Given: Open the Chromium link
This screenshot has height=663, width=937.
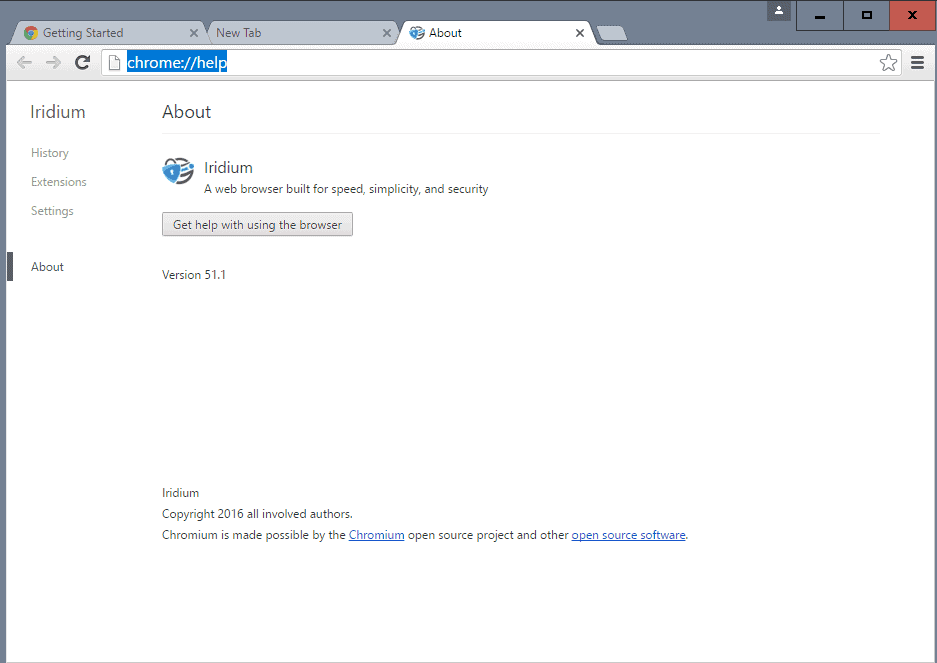Looking at the screenshot, I should point(376,535).
